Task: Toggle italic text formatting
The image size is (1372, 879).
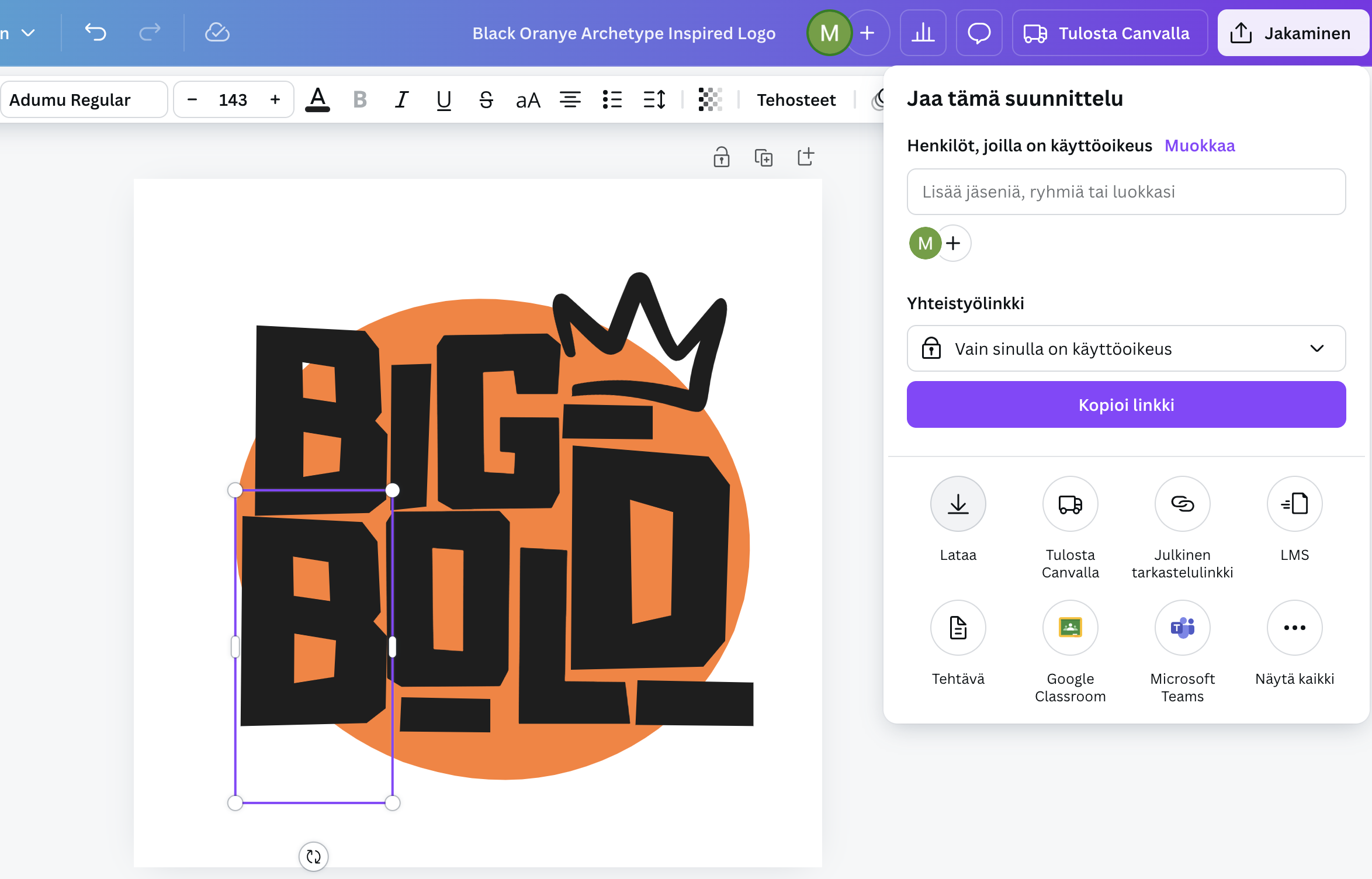Action: coord(401,99)
